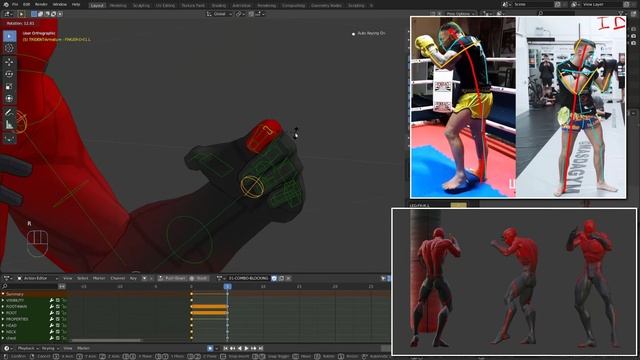Expand the ROOTMAIN channel group
This screenshot has height=360, width=640.
coord(3,307)
